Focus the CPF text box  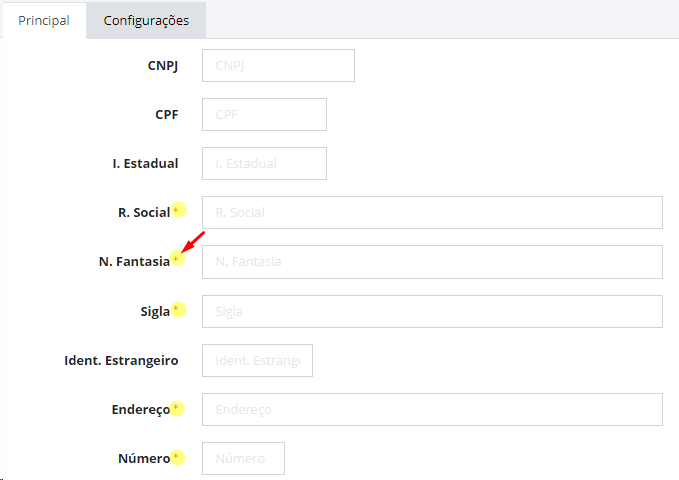(264, 114)
